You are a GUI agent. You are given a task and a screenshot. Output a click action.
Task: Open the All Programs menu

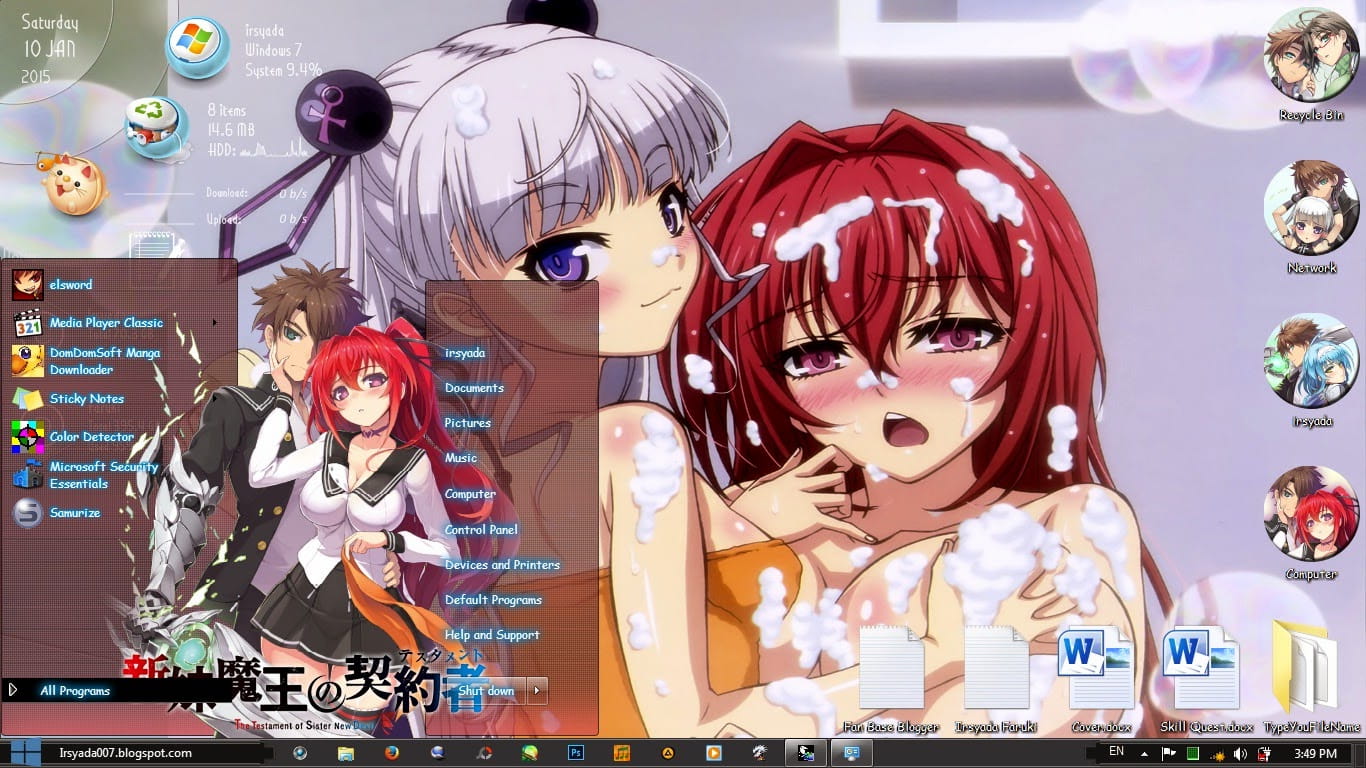tap(75, 690)
